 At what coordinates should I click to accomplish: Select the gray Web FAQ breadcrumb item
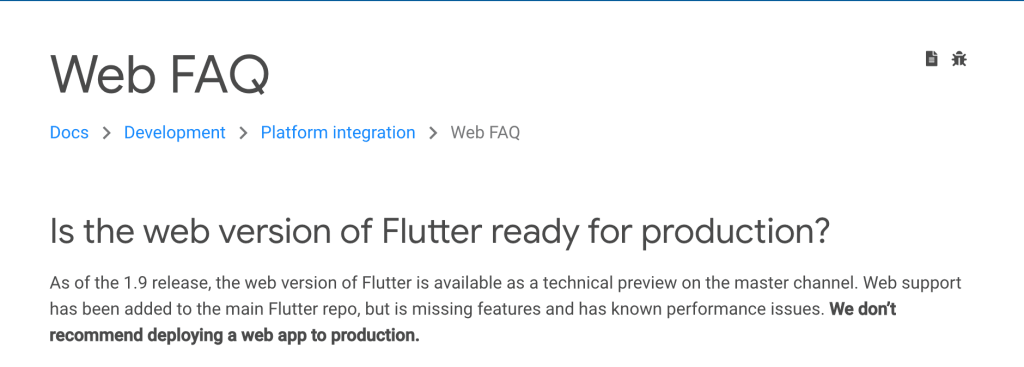485,133
